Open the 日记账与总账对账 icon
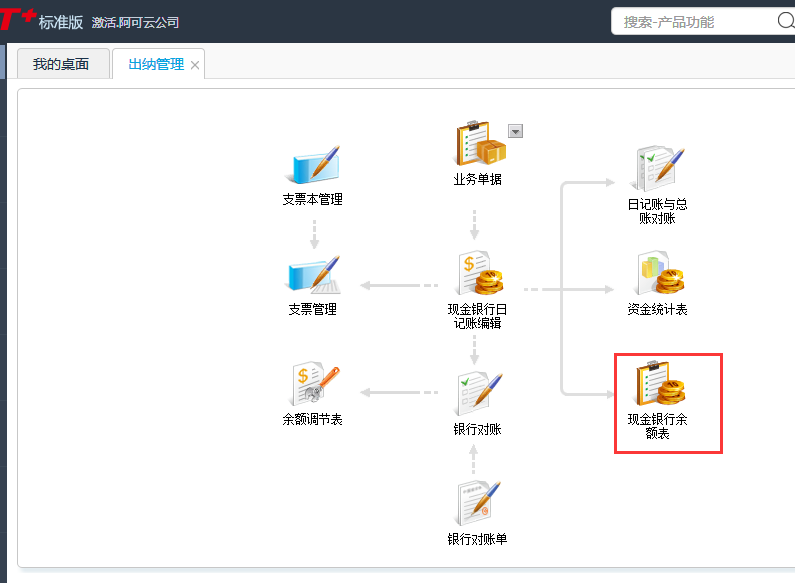Viewport: 795px width, 583px height. coord(659,168)
